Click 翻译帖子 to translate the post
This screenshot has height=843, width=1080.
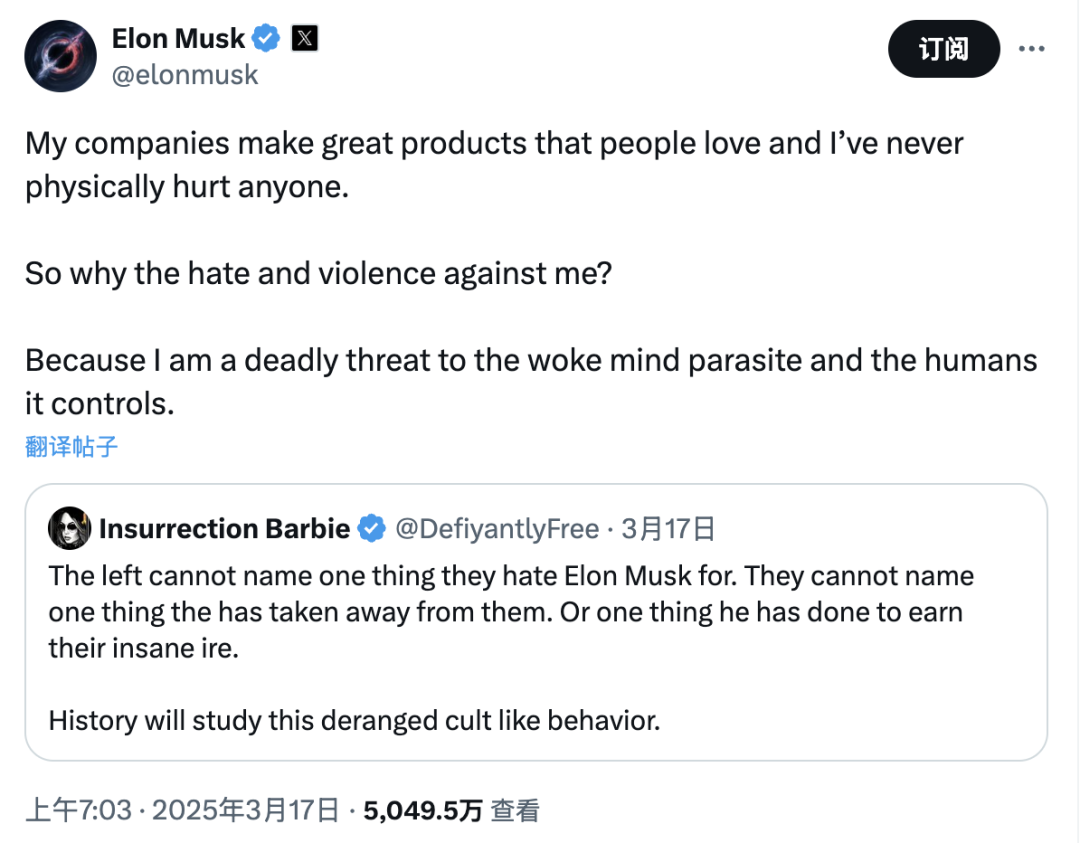point(72,446)
